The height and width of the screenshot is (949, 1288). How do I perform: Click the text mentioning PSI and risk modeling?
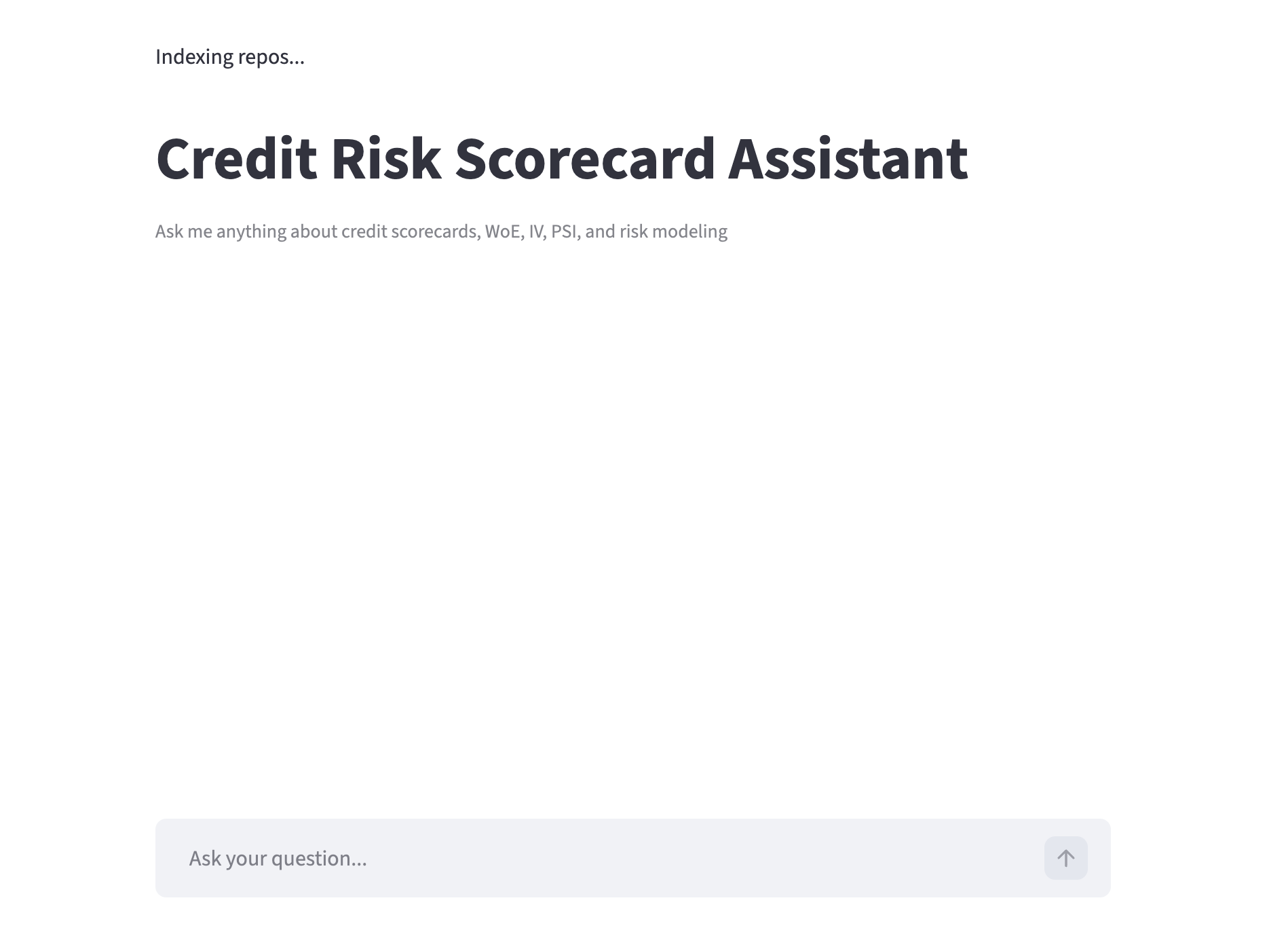tap(441, 231)
